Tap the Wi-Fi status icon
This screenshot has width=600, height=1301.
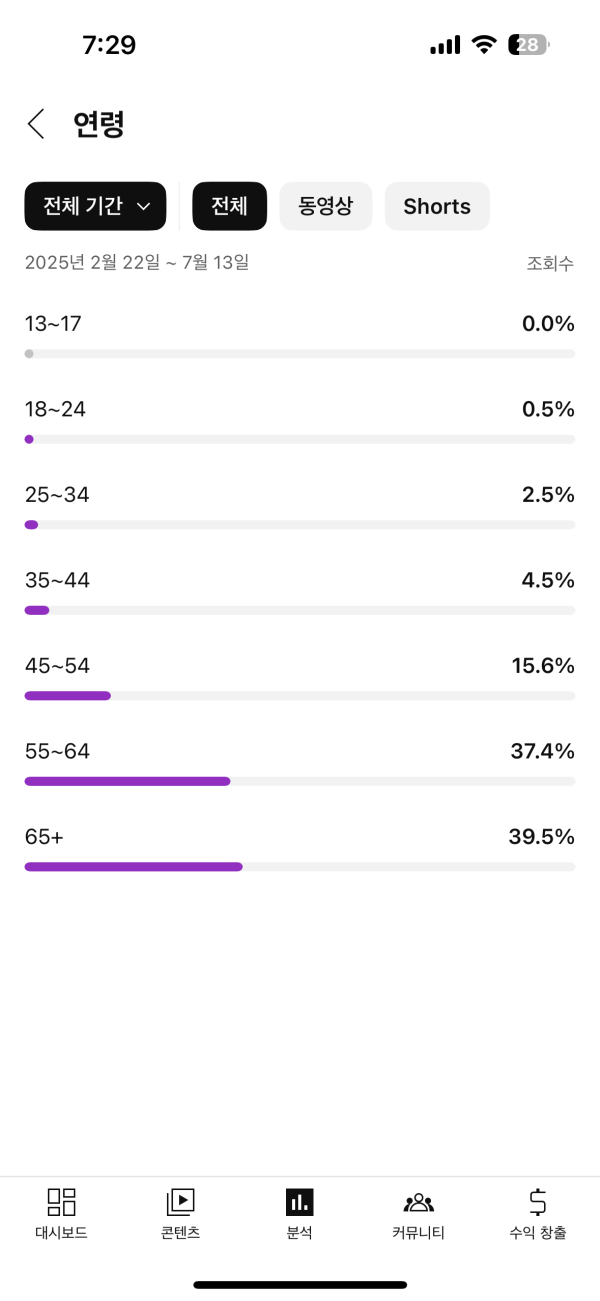485,45
